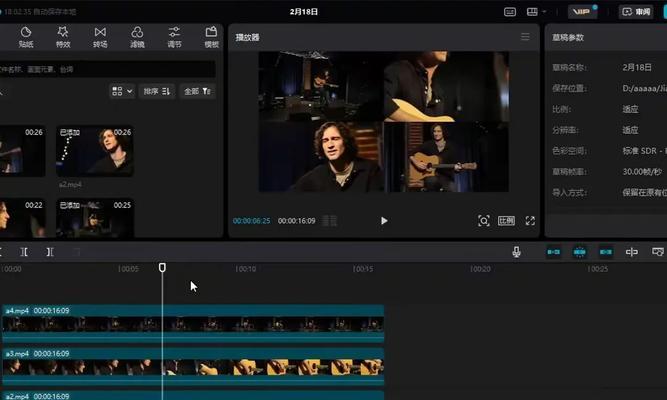The image size is (667, 400).
Task: Click the frame rate value 30.00帧/秒
Action: [642, 171]
